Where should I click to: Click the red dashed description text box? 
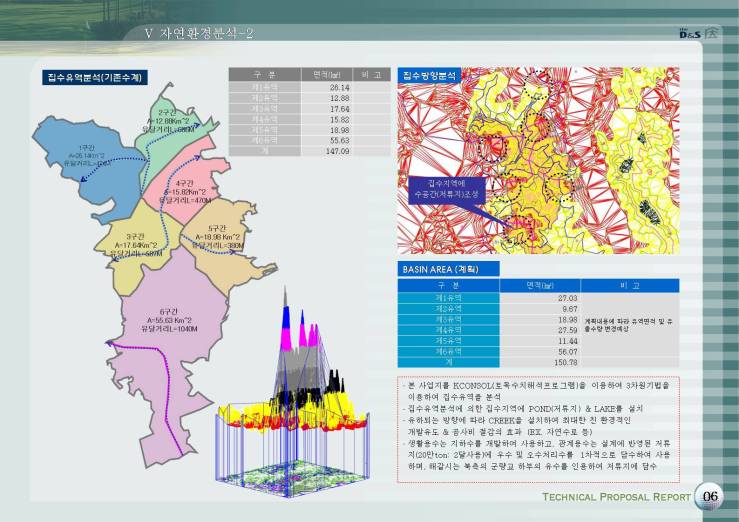click(x=538, y=425)
